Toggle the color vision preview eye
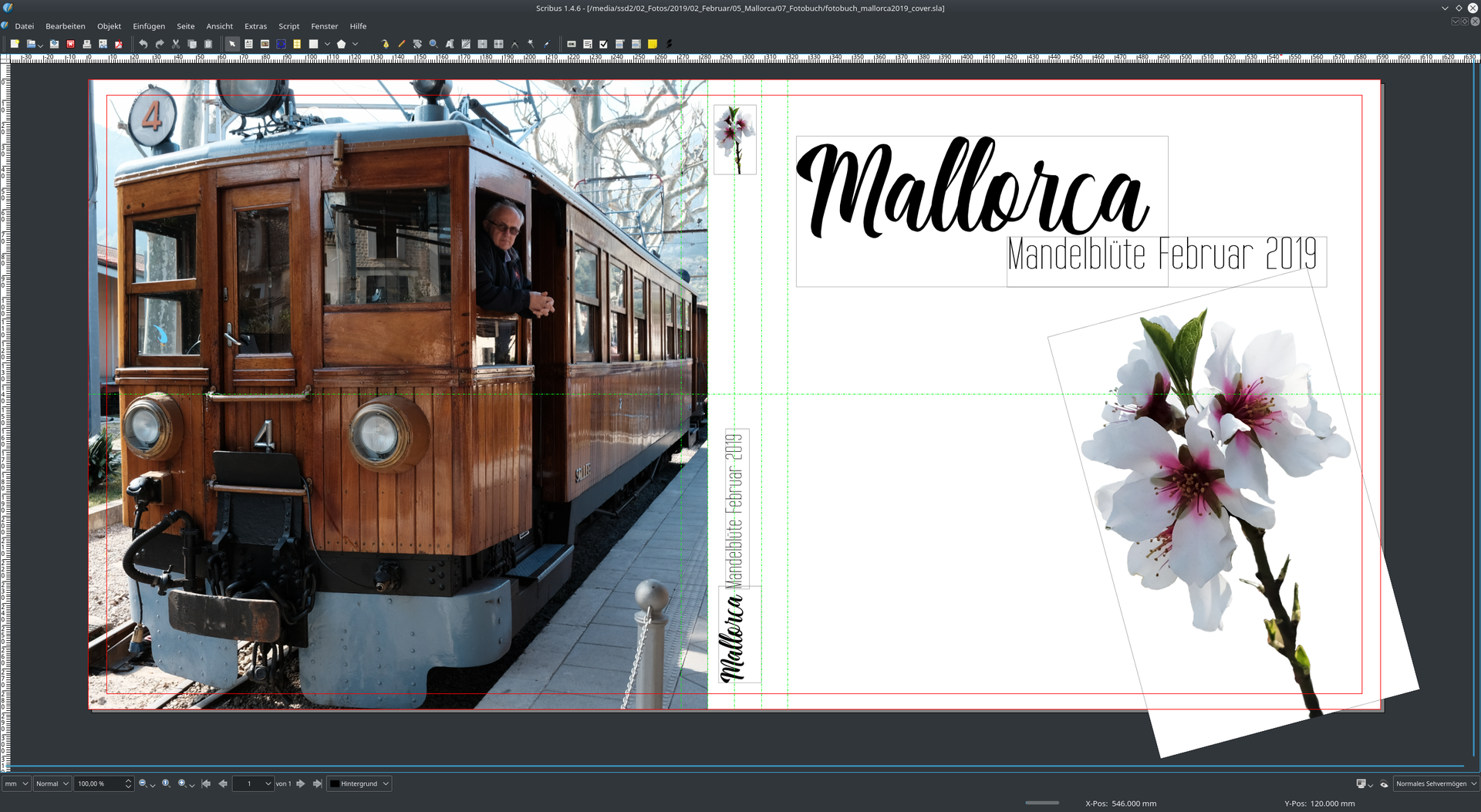Screen dimensions: 1481x812 [x=1384, y=783]
